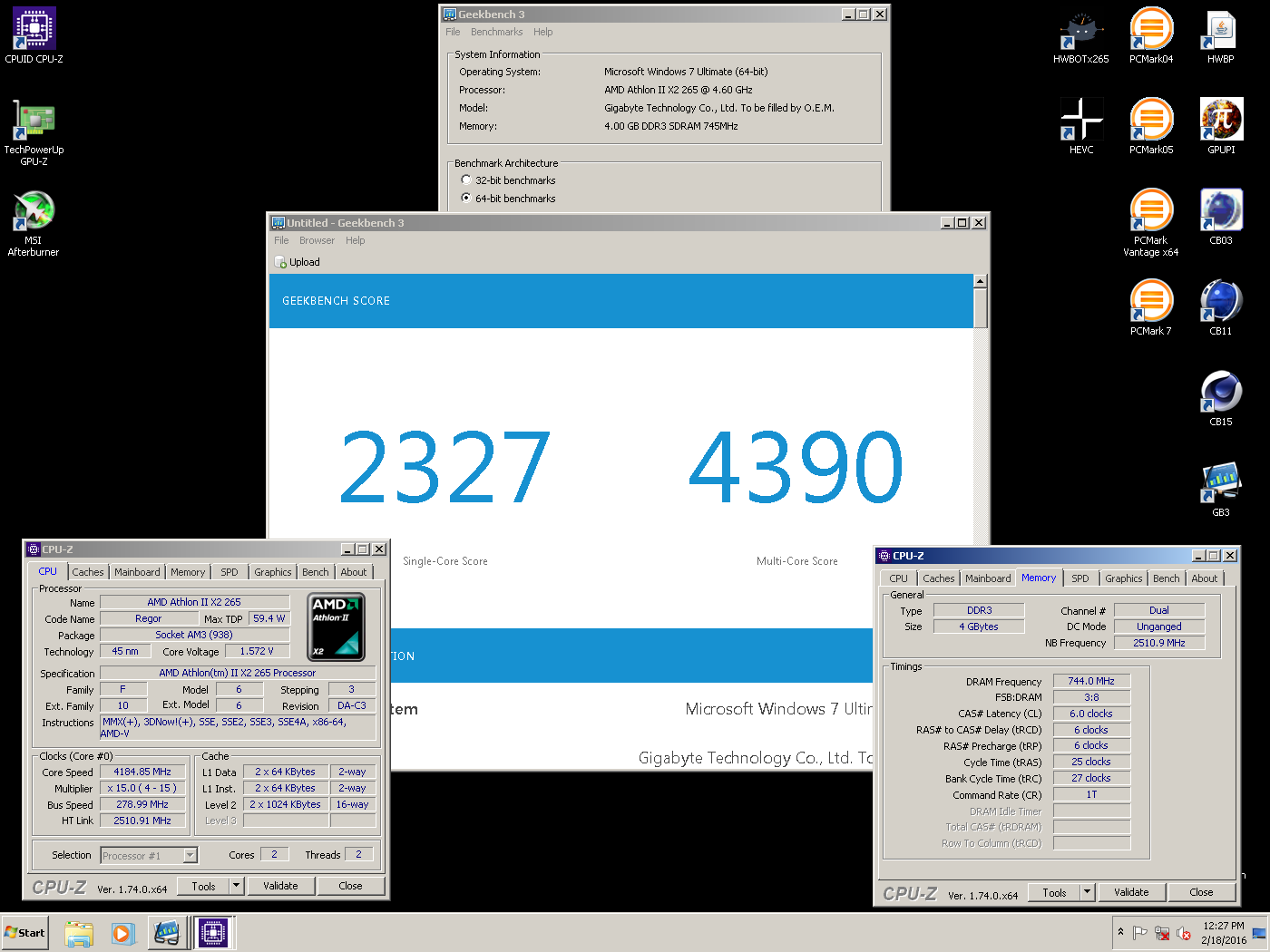Click the Core Speed value 4184.85 MHz
1270x952 pixels.
(x=142, y=772)
